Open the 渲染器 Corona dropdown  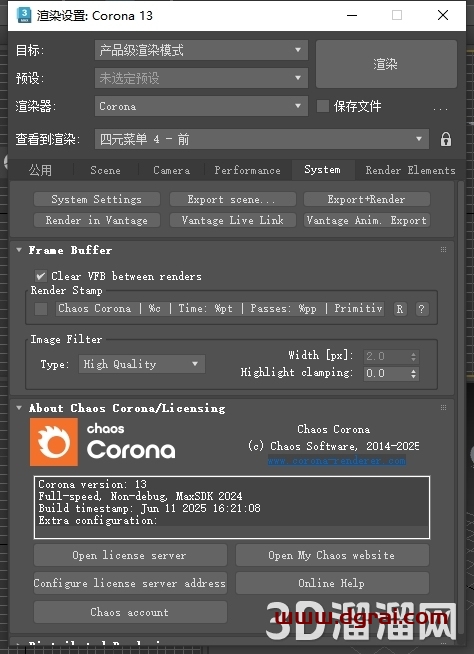click(x=202, y=106)
